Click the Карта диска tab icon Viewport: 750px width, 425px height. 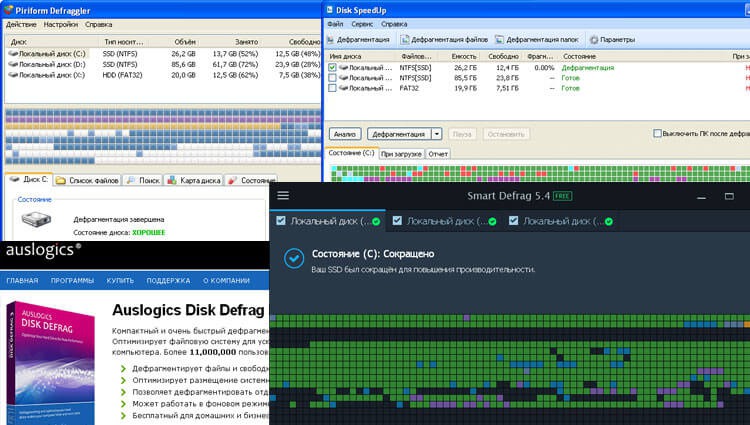pyautogui.click(x=172, y=181)
